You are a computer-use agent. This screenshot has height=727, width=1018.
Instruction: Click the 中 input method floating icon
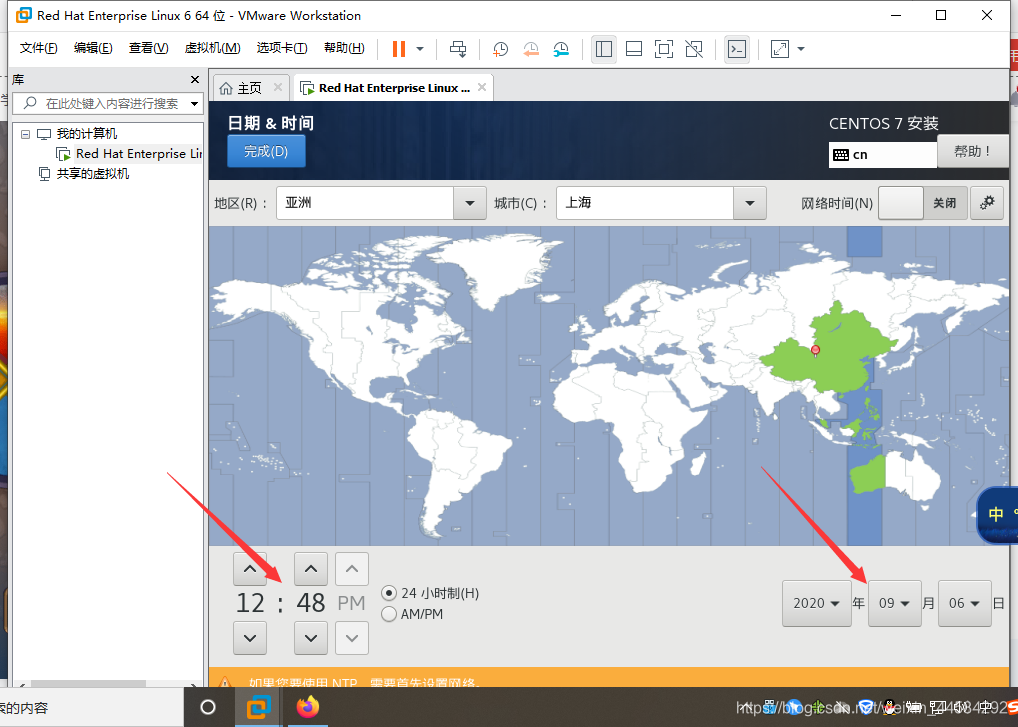point(998,515)
